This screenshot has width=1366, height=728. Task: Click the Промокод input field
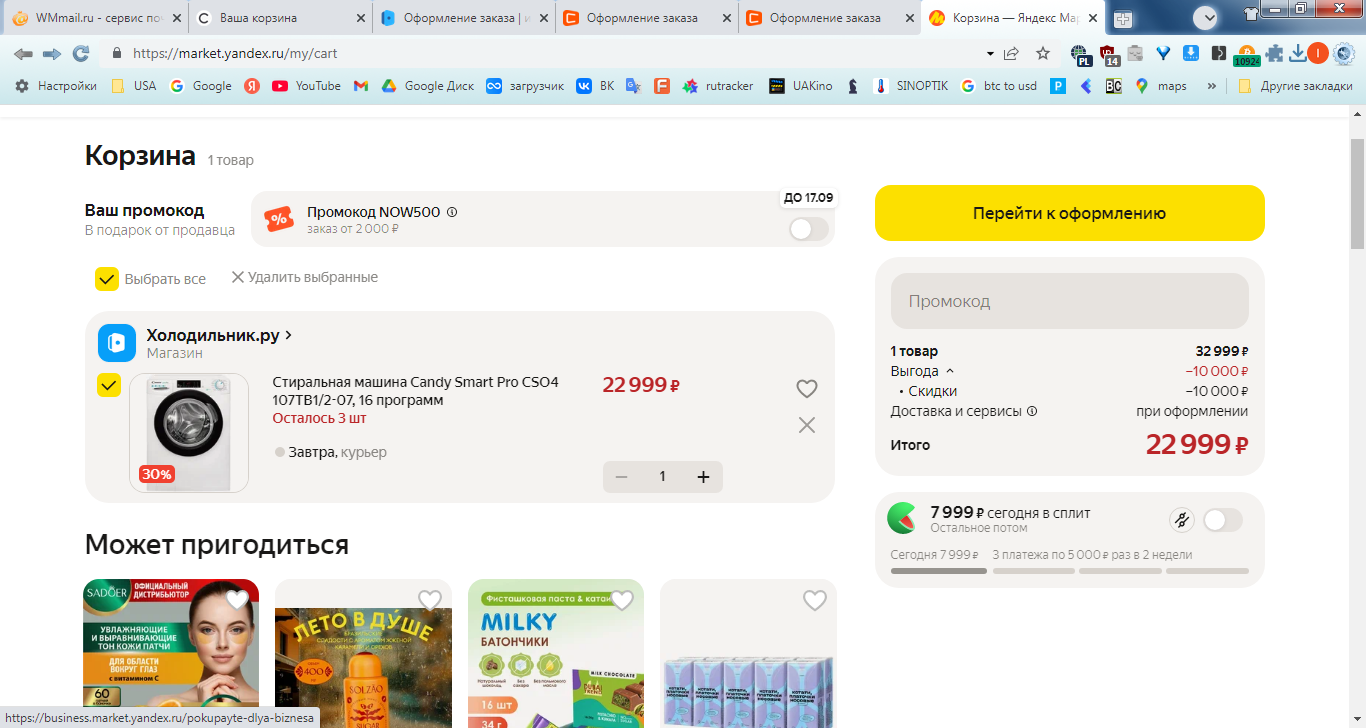[1069, 301]
